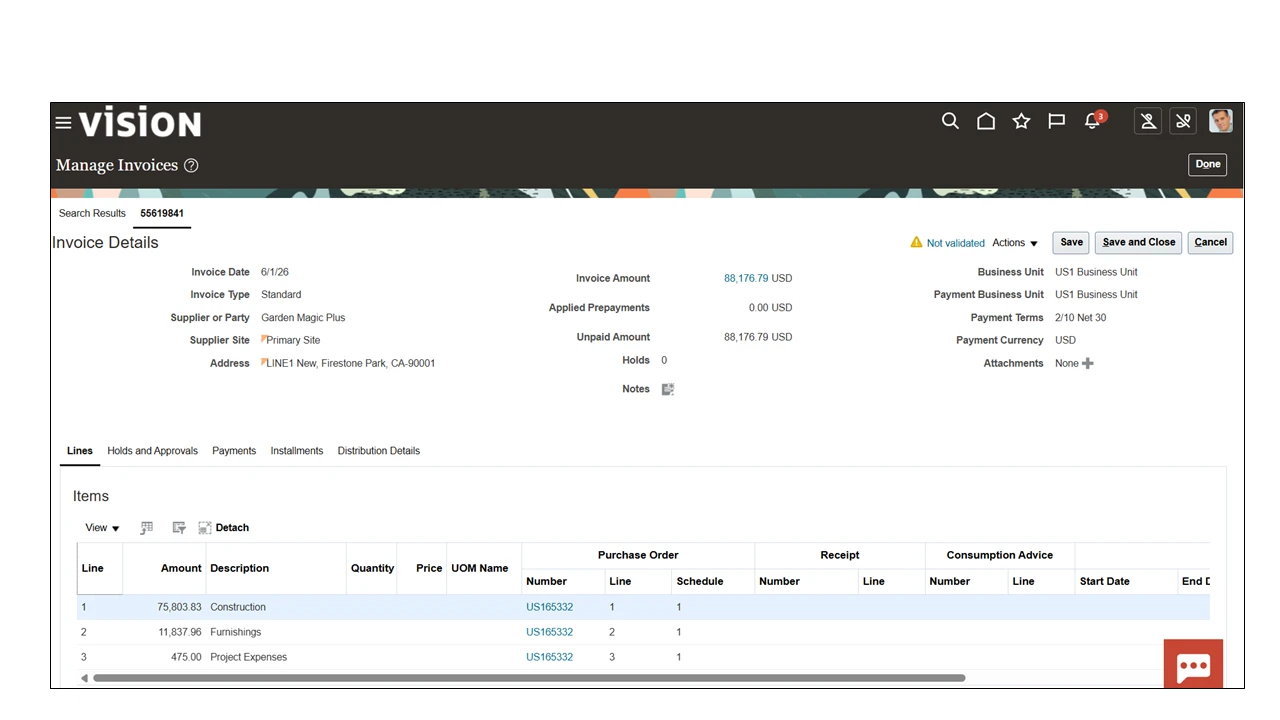
Task: Open PO US165332 for Construction line
Action: (x=549, y=607)
